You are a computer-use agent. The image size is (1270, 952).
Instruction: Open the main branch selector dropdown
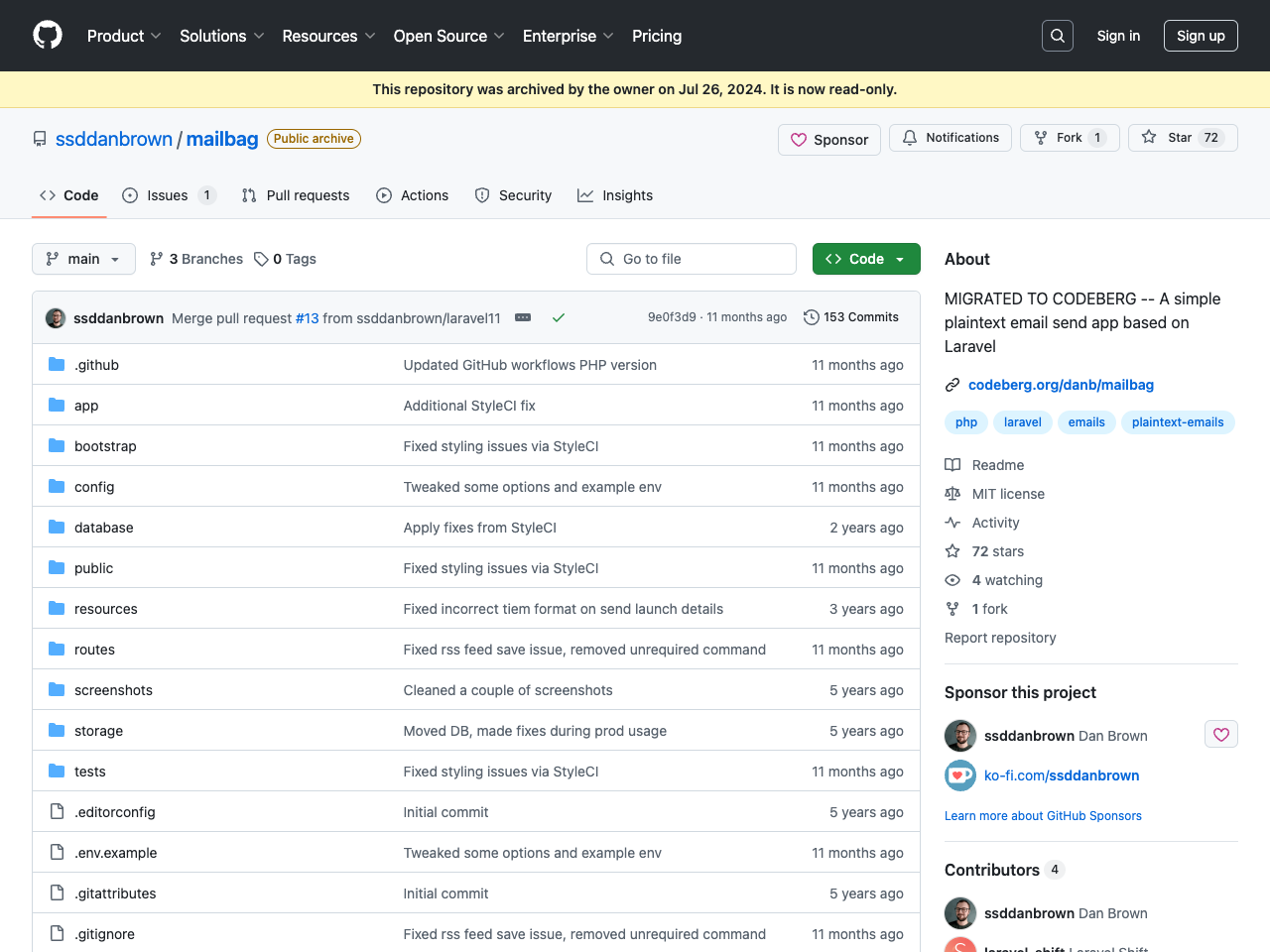coord(83,259)
